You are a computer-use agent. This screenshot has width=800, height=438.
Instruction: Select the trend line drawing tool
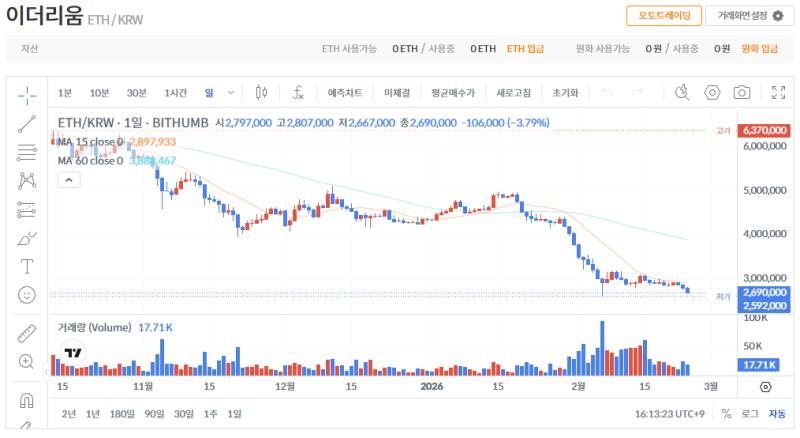pos(27,124)
